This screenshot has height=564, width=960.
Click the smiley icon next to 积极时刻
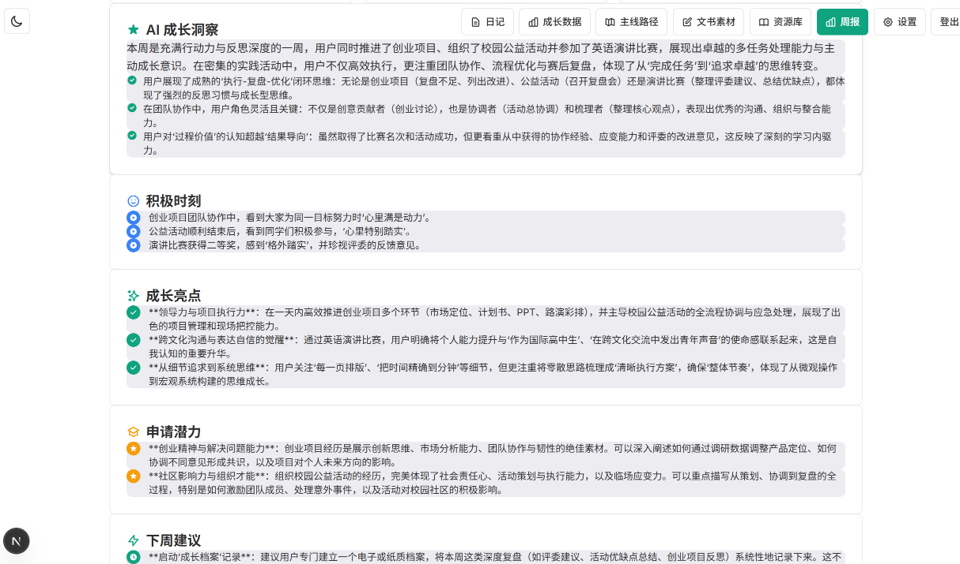(133, 201)
